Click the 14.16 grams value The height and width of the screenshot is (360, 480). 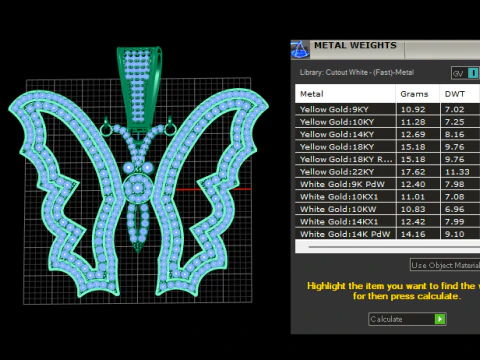coord(413,234)
